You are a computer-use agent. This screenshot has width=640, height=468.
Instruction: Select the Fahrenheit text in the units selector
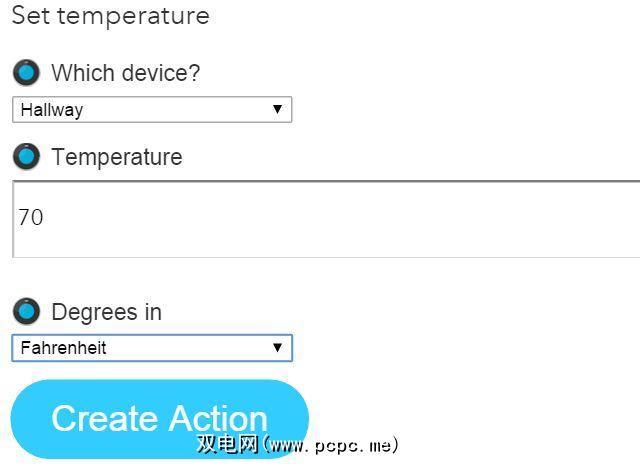pos(63,348)
